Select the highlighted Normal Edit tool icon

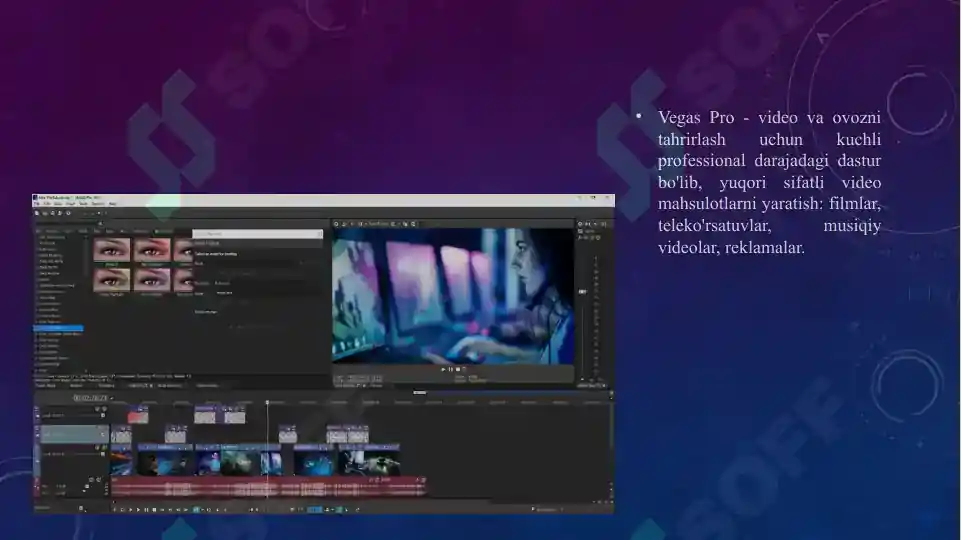196,510
